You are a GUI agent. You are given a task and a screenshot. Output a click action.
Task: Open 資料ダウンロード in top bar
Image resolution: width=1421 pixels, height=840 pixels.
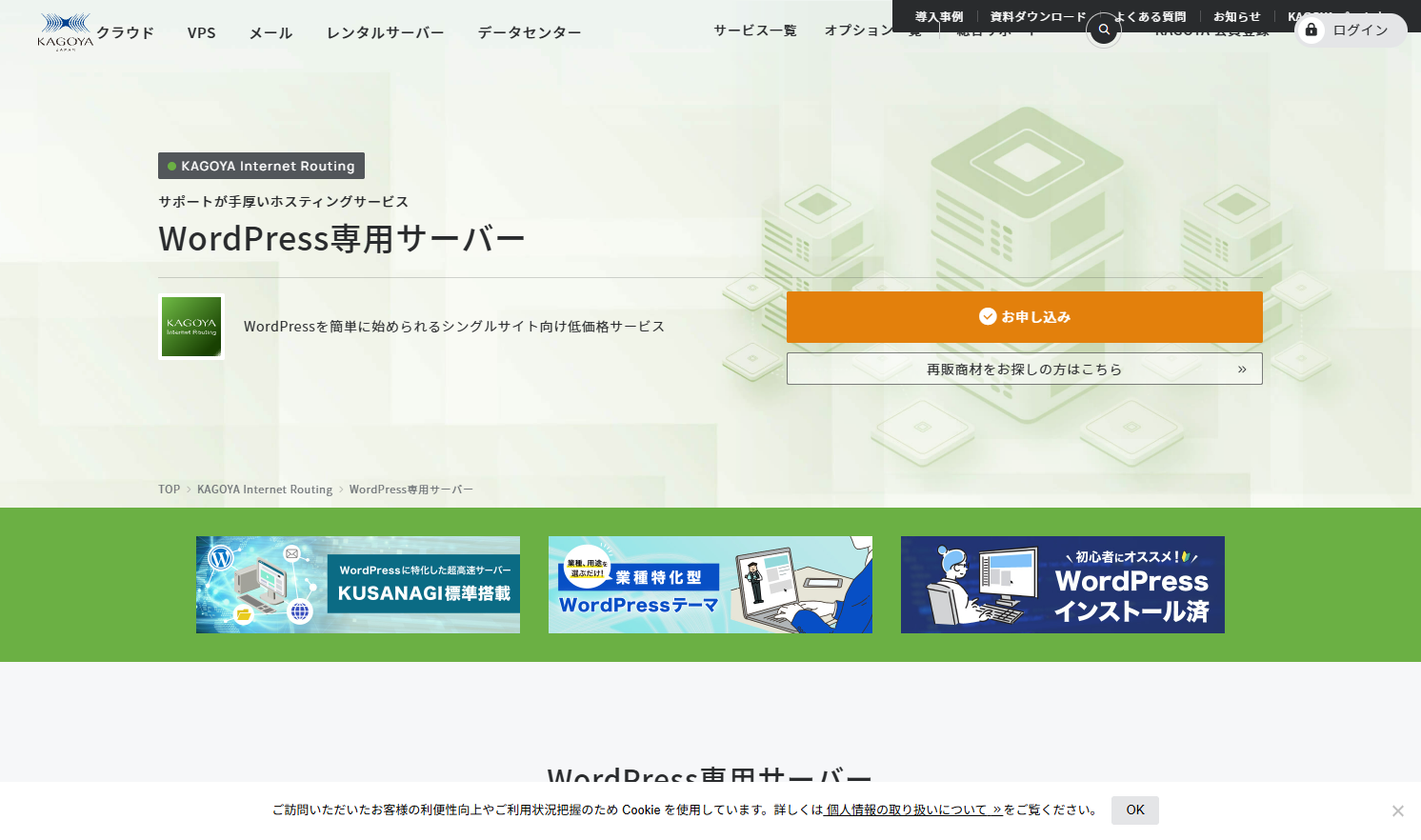[1038, 16]
